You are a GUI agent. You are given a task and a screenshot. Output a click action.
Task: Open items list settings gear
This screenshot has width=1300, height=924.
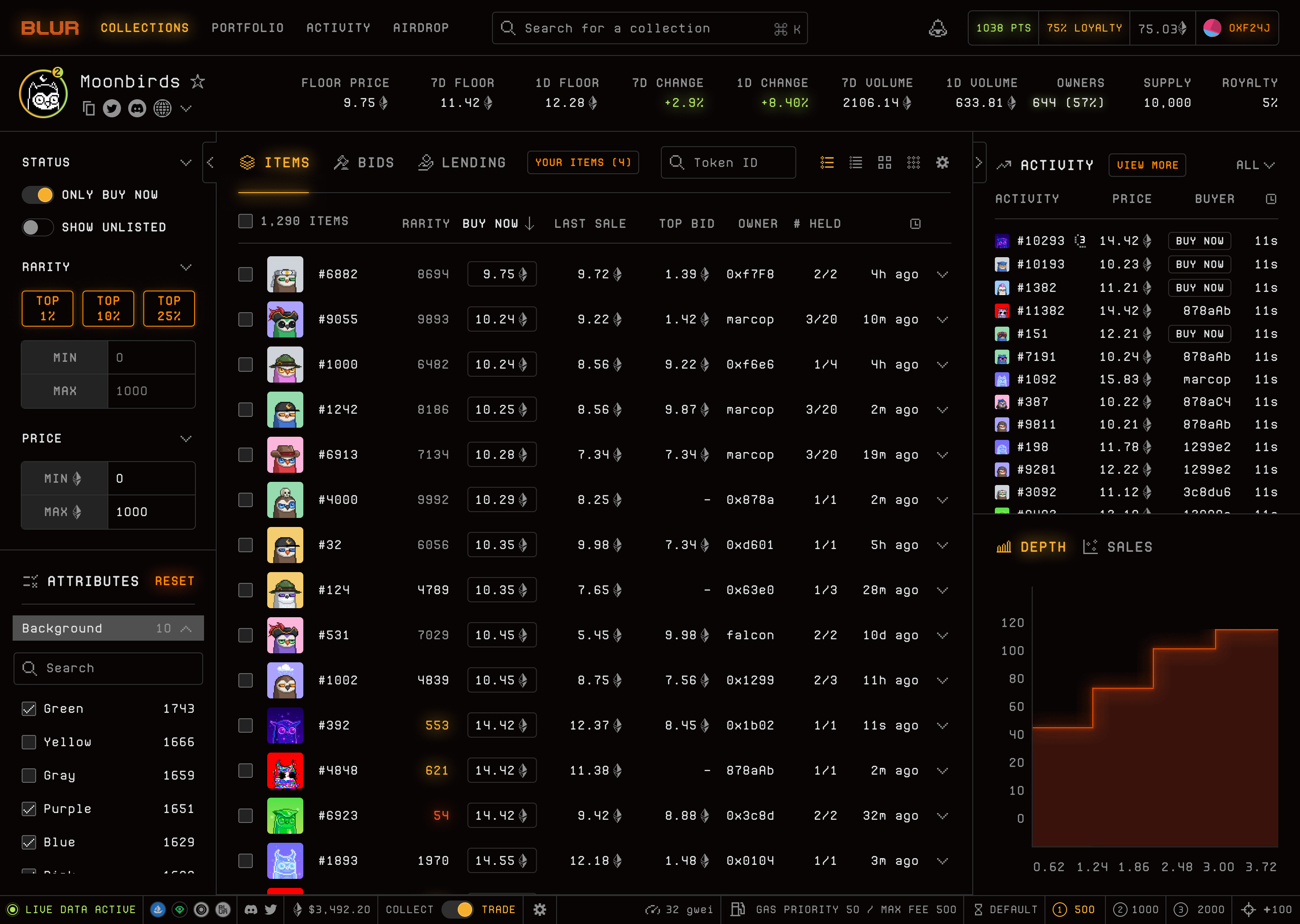pyautogui.click(x=942, y=163)
